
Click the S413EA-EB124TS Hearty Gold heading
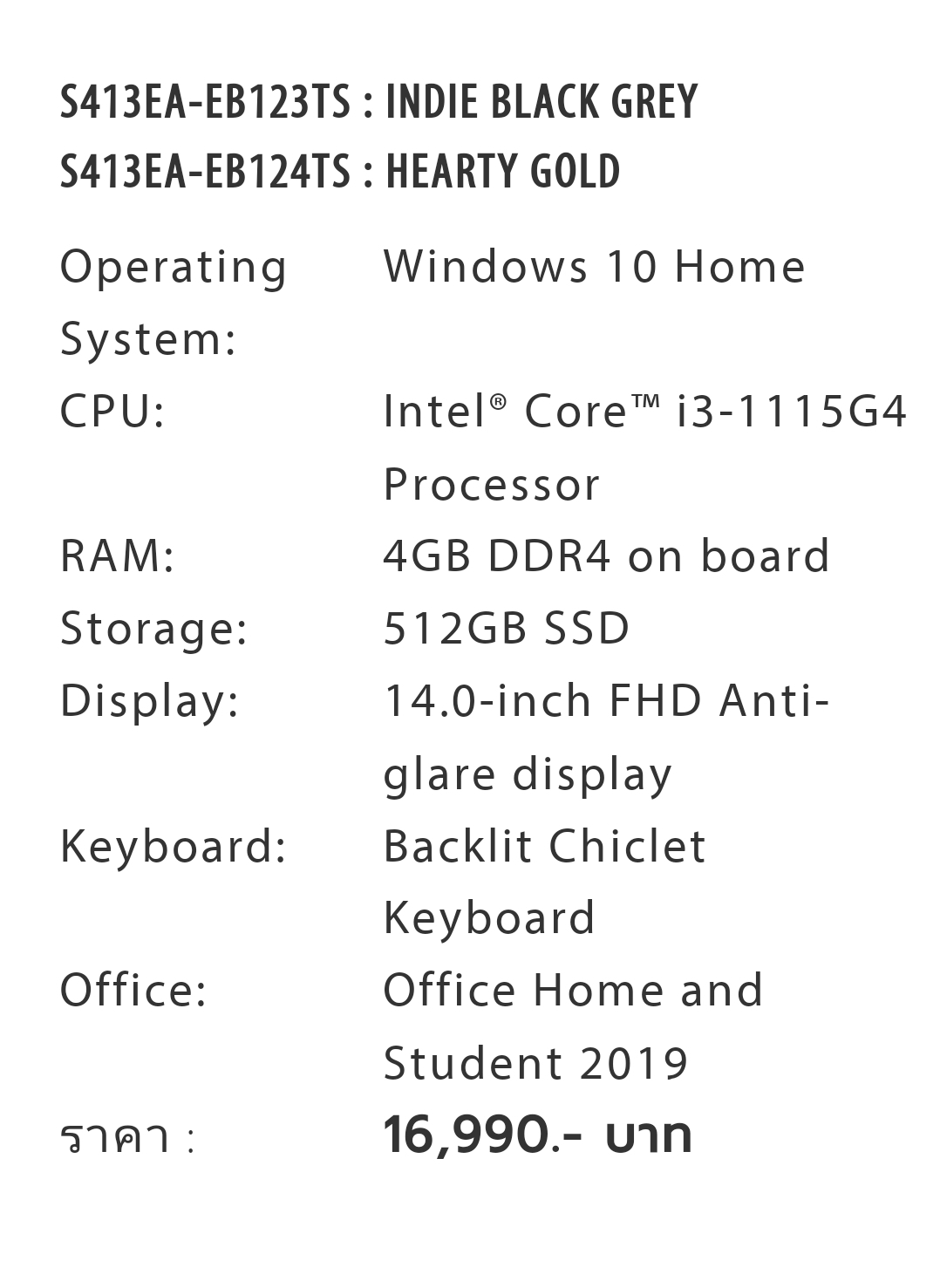tap(340, 171)
